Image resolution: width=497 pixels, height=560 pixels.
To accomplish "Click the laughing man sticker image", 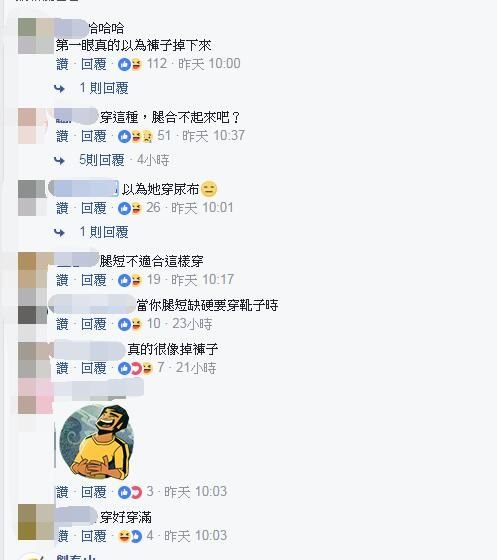I will 97,441.
